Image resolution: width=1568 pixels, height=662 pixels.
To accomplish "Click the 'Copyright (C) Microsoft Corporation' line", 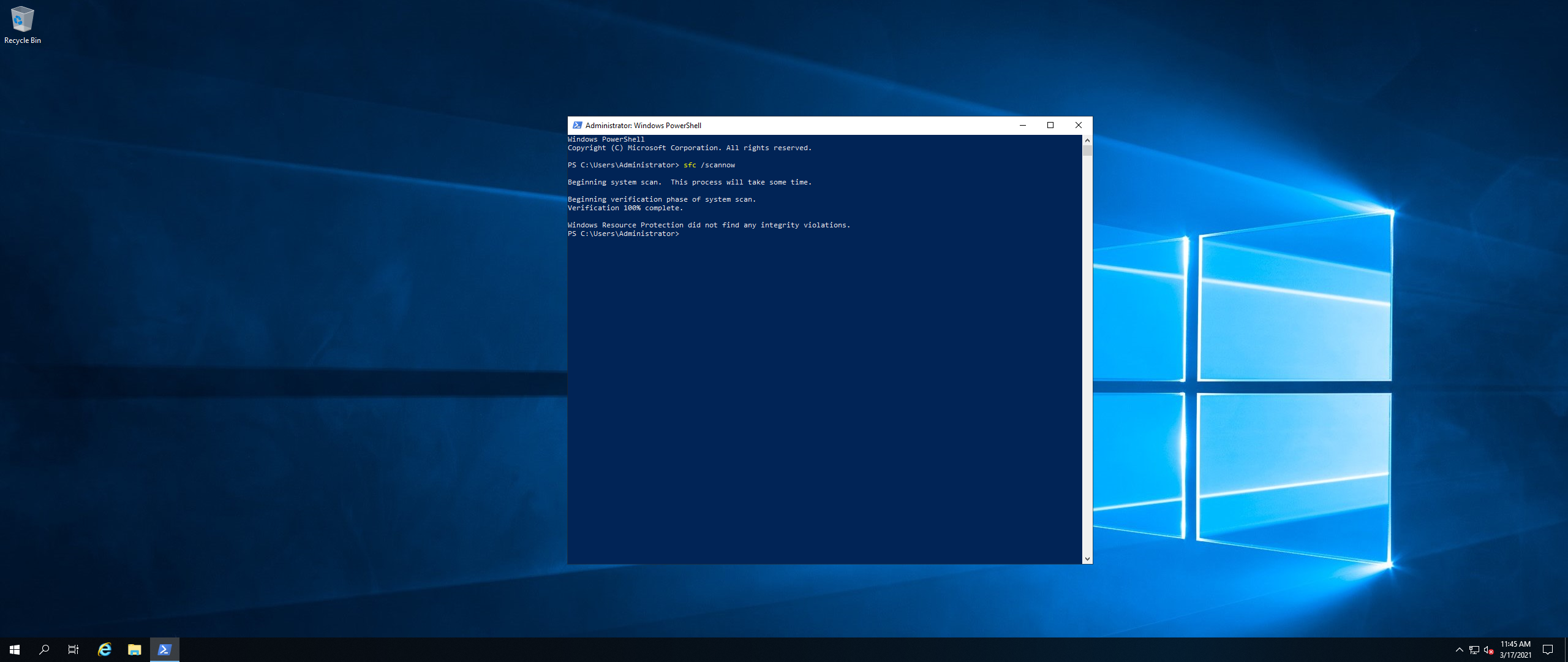I will click(x=689, y=148).
